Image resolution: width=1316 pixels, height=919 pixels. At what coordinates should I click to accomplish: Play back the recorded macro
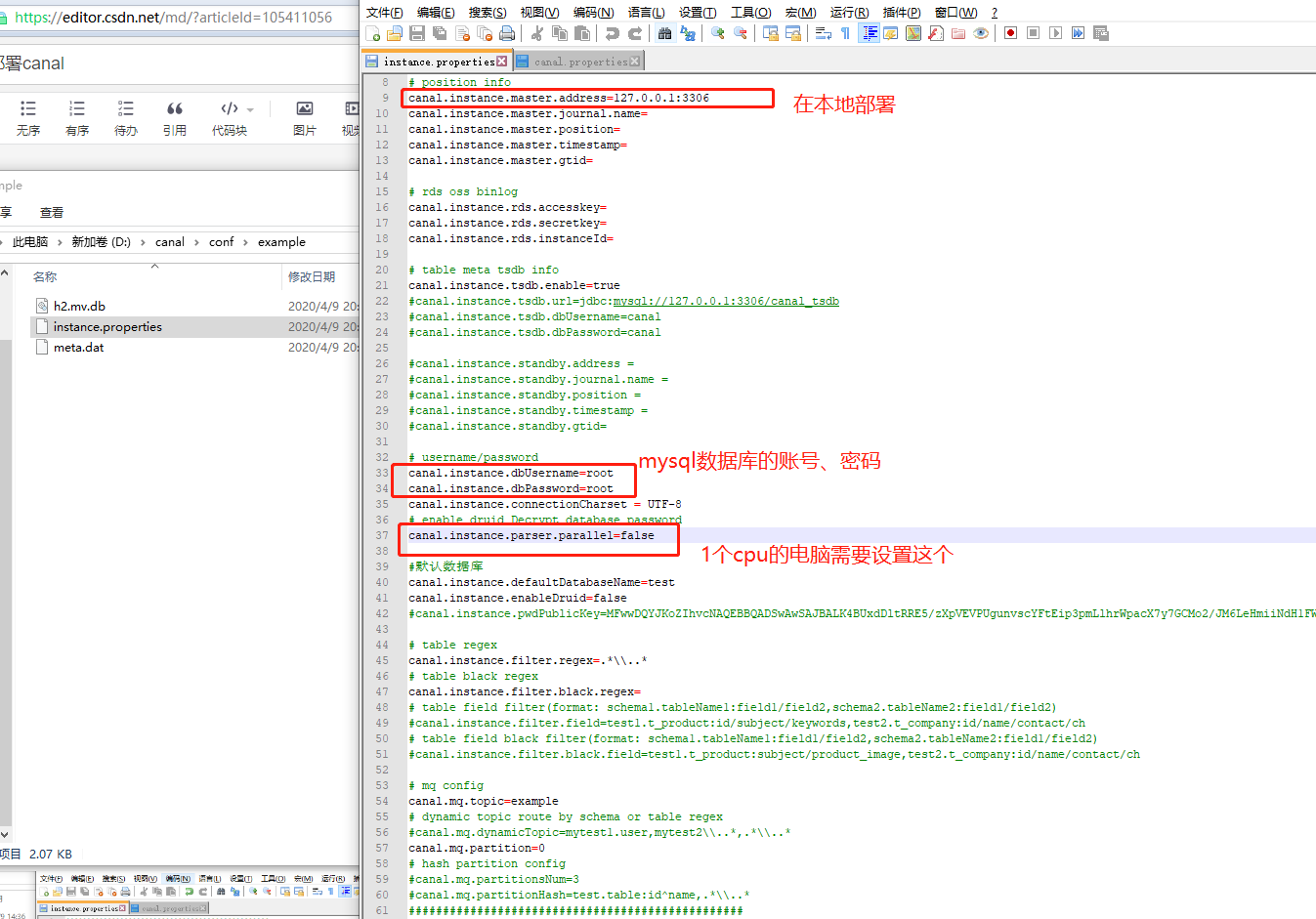tap(1056, 33)
